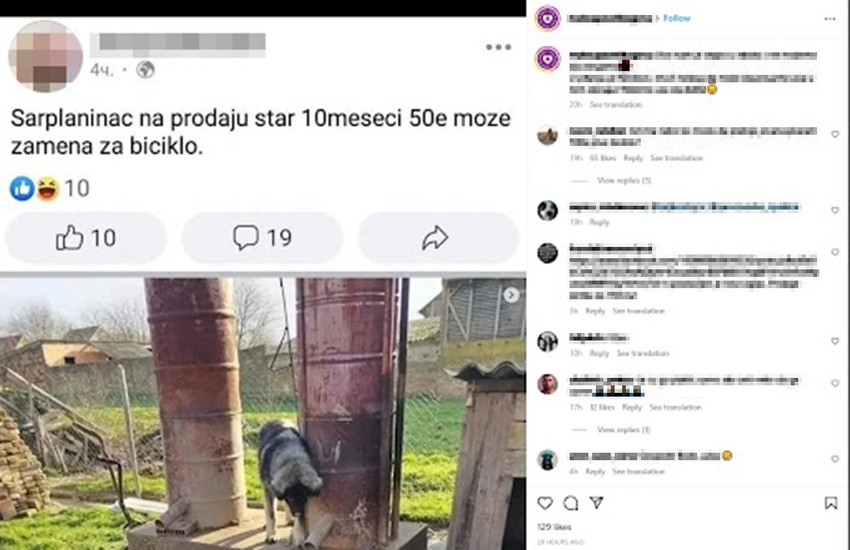
Task: Open Facebook comments button showing 19
Action: pos(262,238)
